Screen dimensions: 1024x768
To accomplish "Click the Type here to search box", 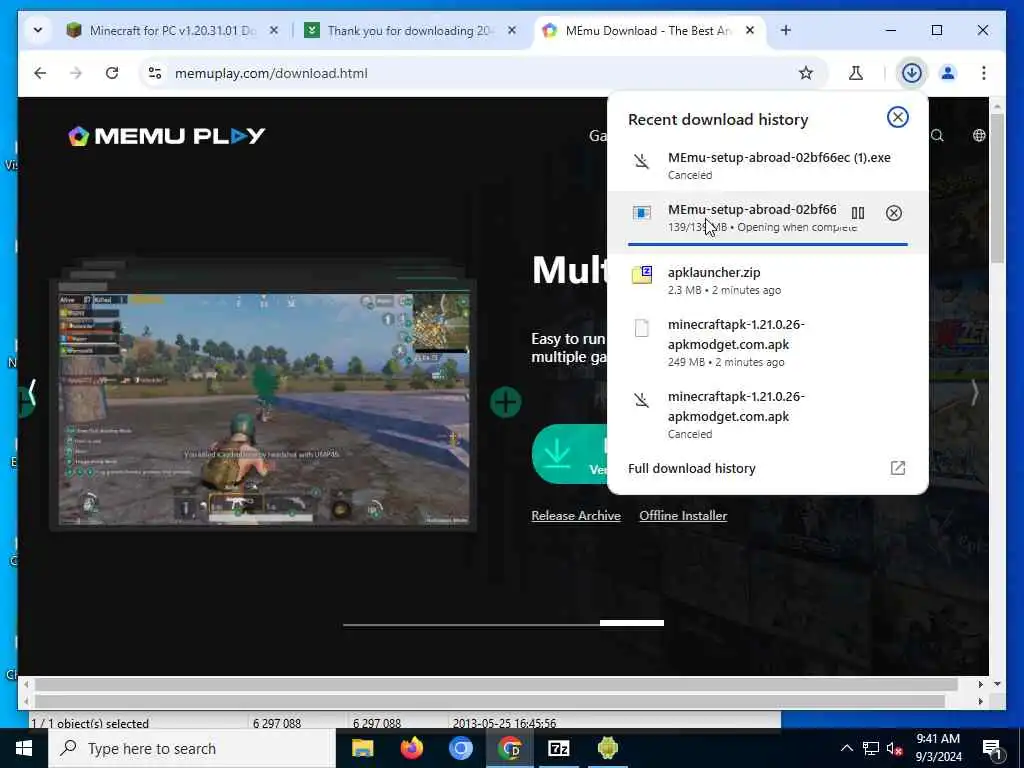I will (x=192, y=748).
